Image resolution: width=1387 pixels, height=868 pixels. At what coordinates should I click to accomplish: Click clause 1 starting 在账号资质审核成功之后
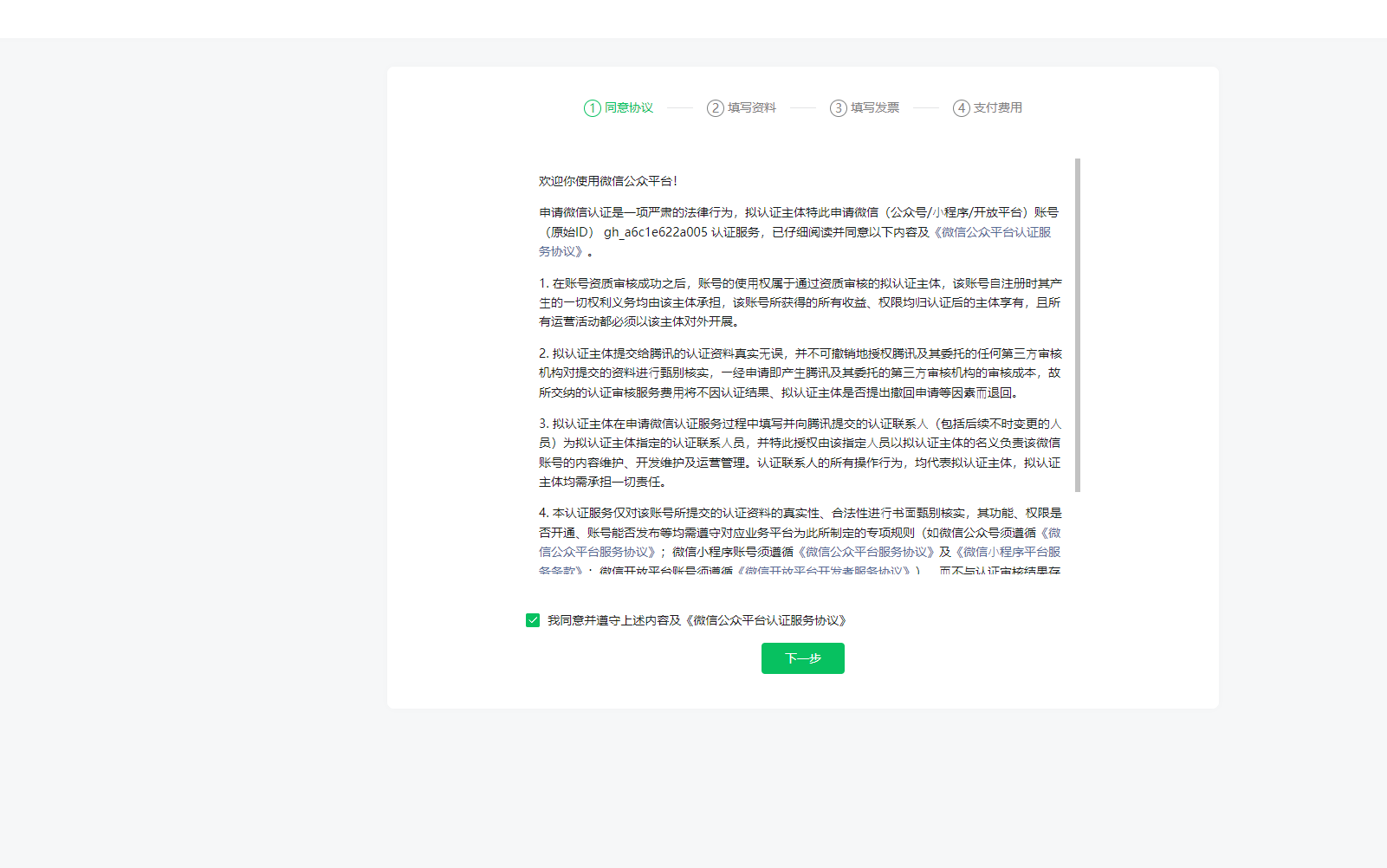point(800,302)
